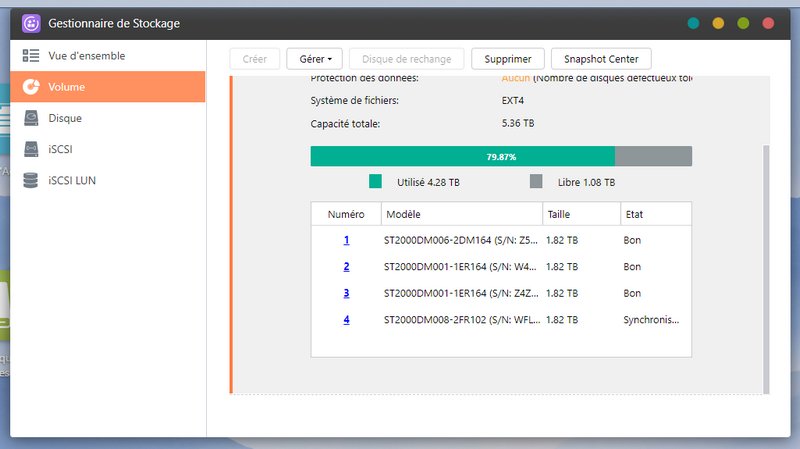Screen dimensions: 800x449
Task: Click the teal window control dot
Action: coord(693,23)
